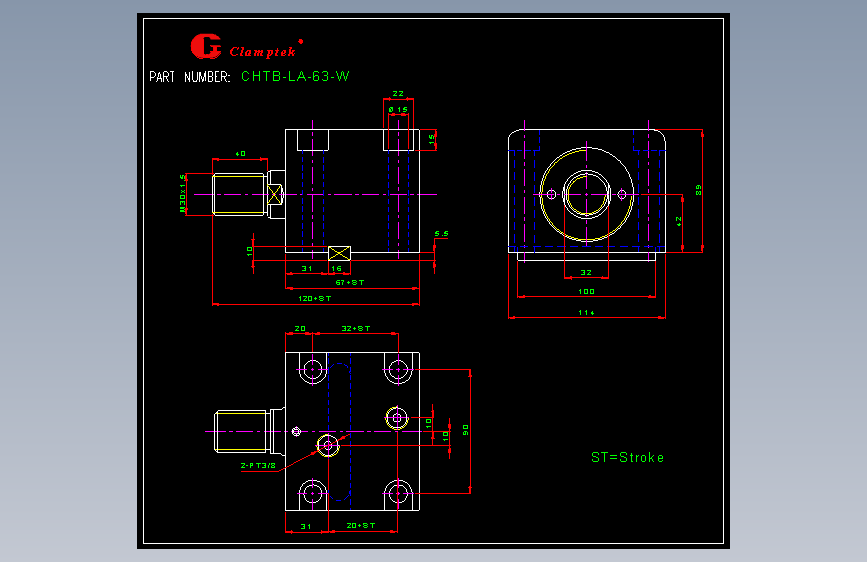
Task: Select the 2-PT3/8 port callout
Action: tap(258, 465)
